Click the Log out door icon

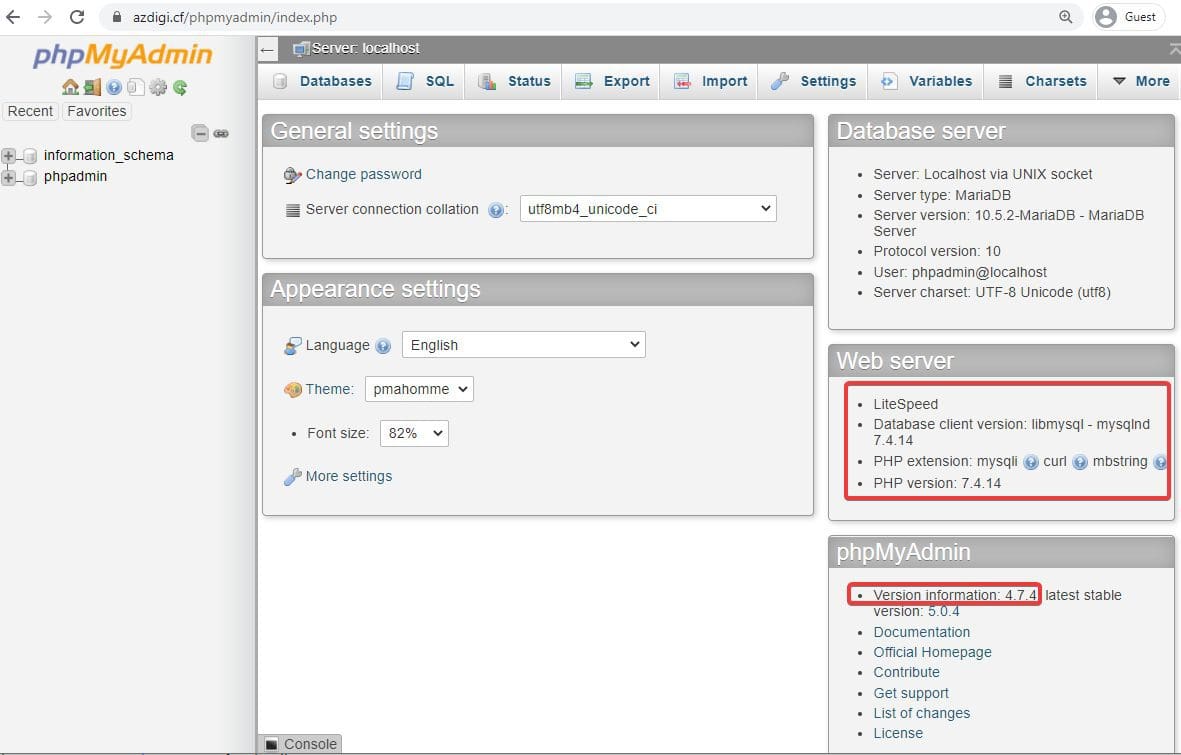coord(92,87)
